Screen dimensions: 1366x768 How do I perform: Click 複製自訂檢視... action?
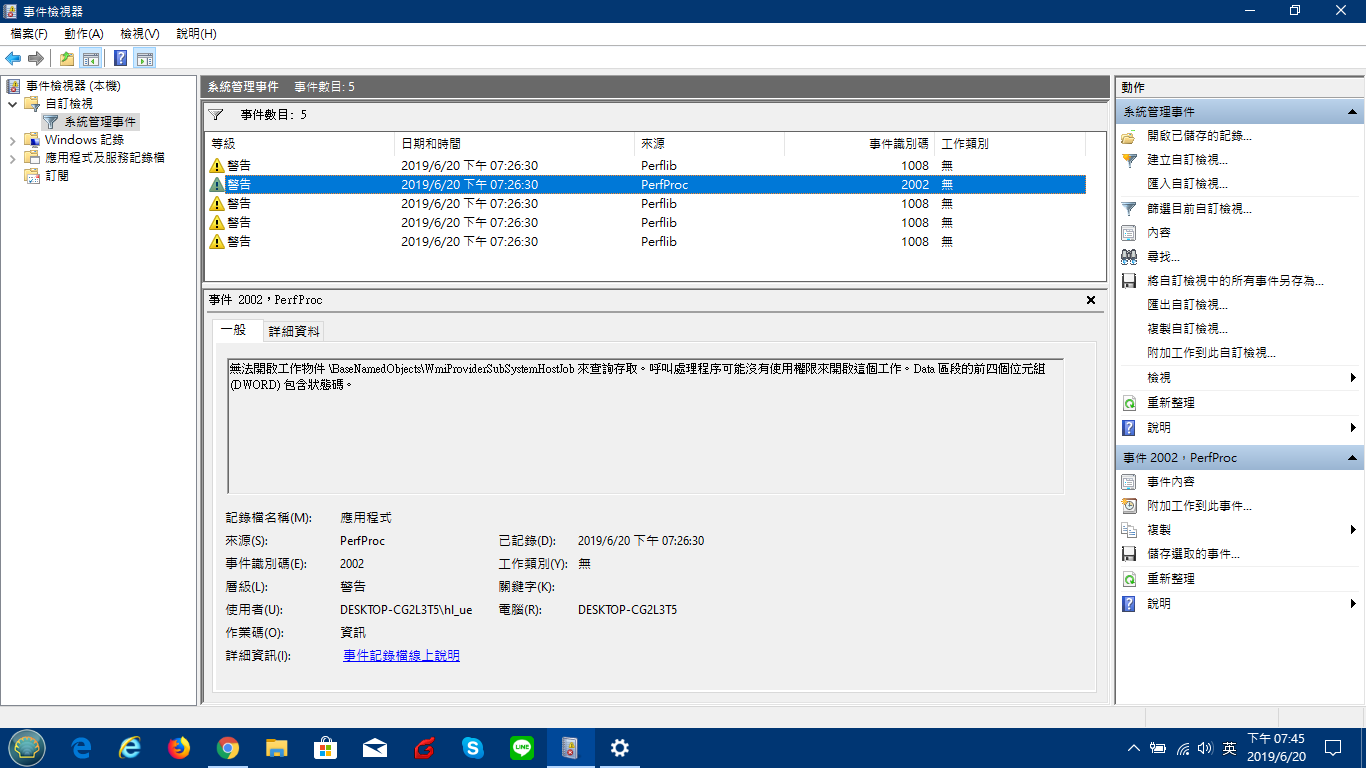coord(1187,329)
